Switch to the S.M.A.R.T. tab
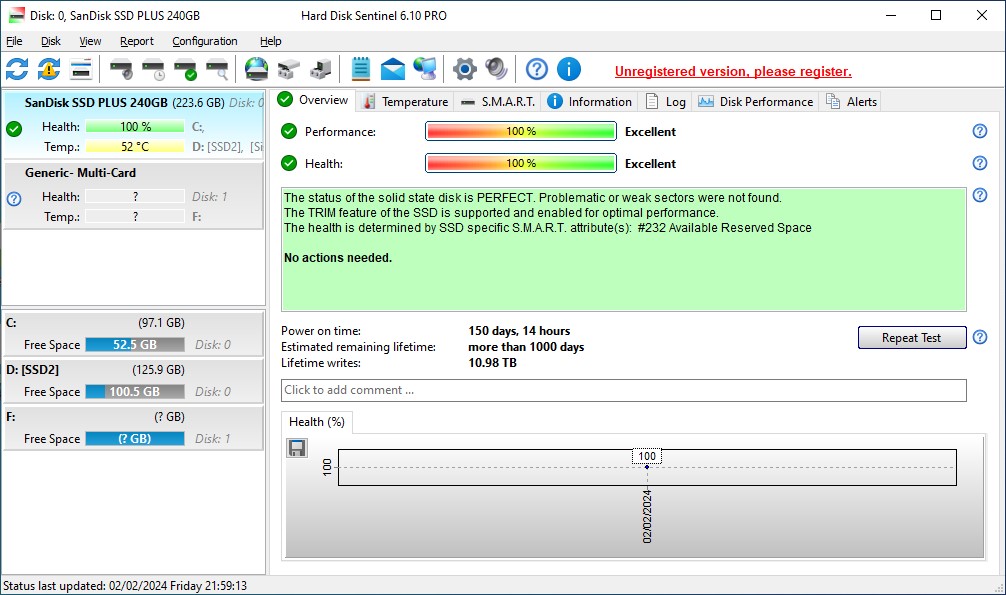The height and width of the screenshot is (595, 1006). tap(499, 101)
